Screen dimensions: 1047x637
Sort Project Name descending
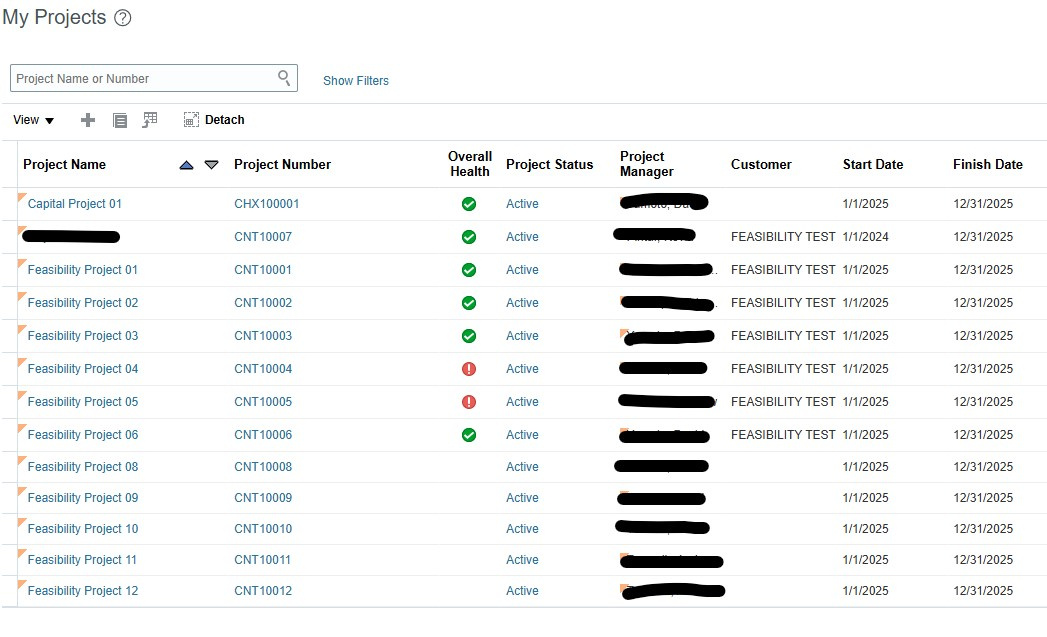[211, 164]
